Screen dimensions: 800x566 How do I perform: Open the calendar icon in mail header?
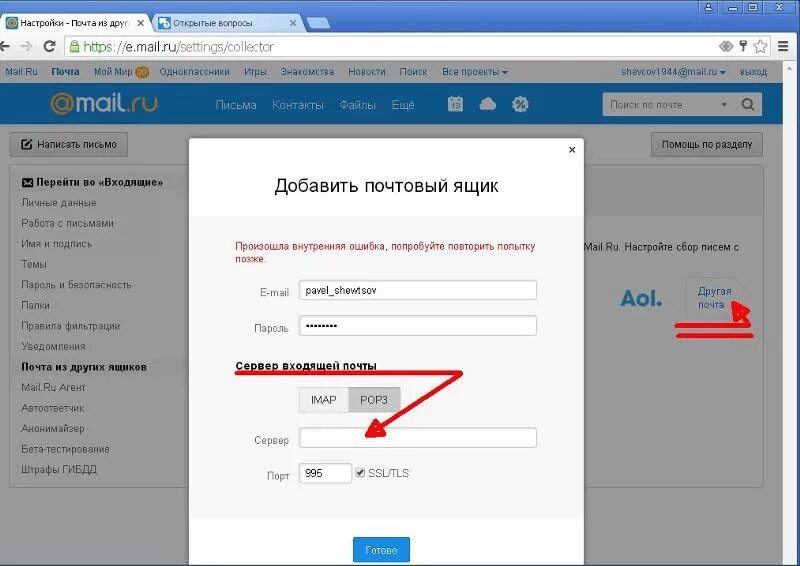(455, 104)
